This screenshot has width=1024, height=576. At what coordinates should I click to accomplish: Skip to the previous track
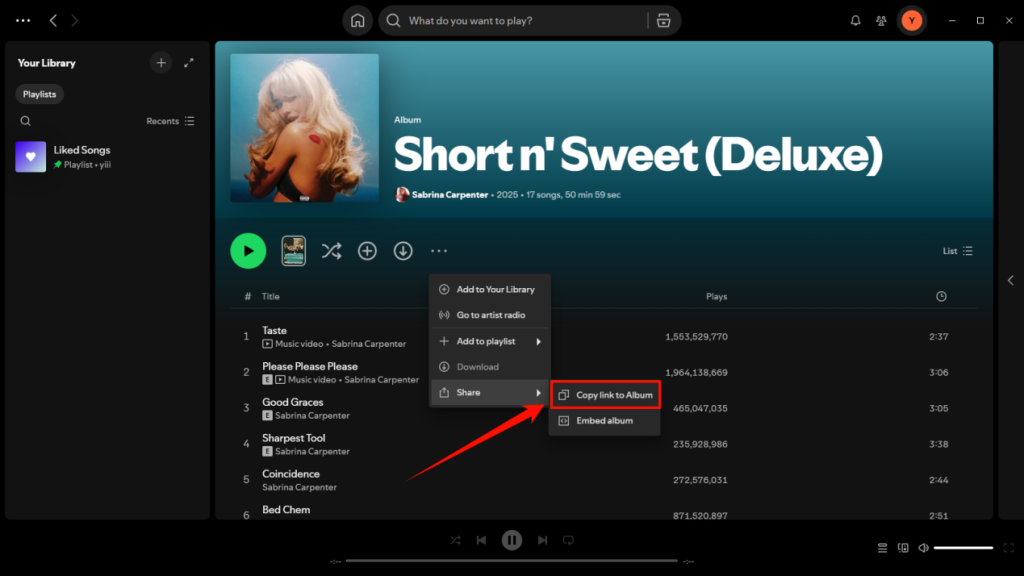(x=481, y=540)
